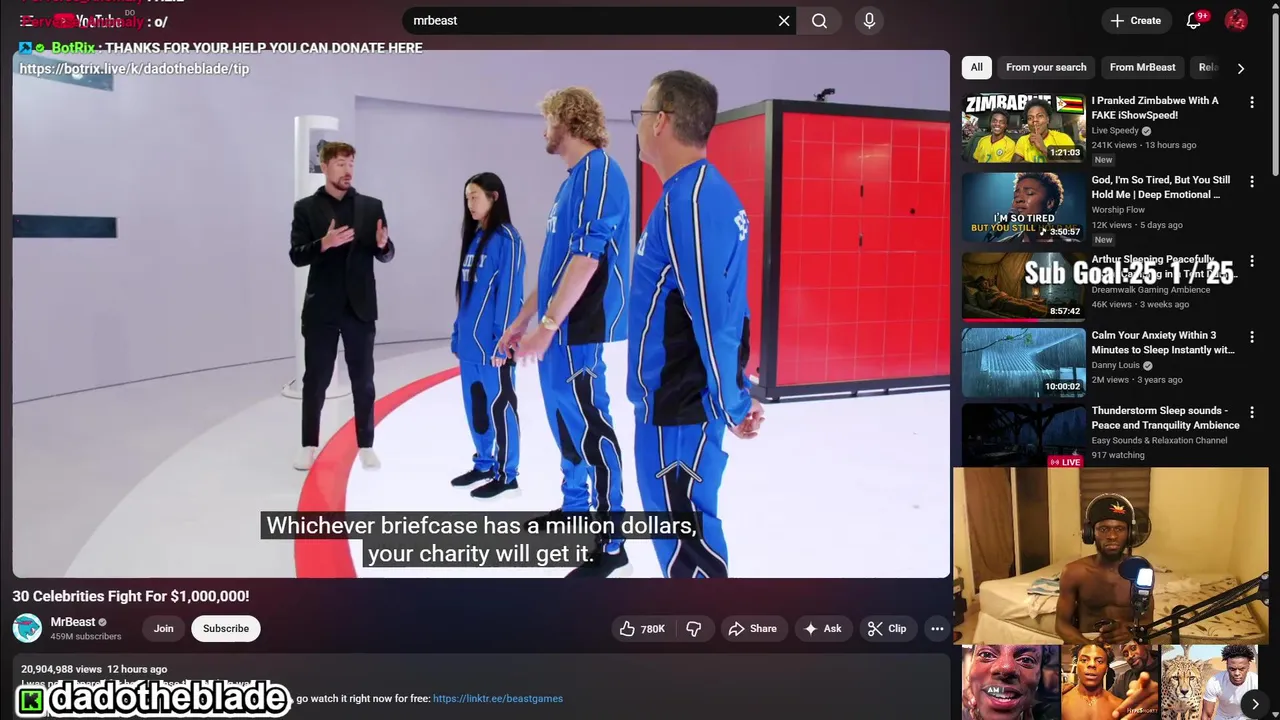Viewport: 1280px width, 720px height.
Task: Select the From MrBeast chip
Action: click(1142, 67)
